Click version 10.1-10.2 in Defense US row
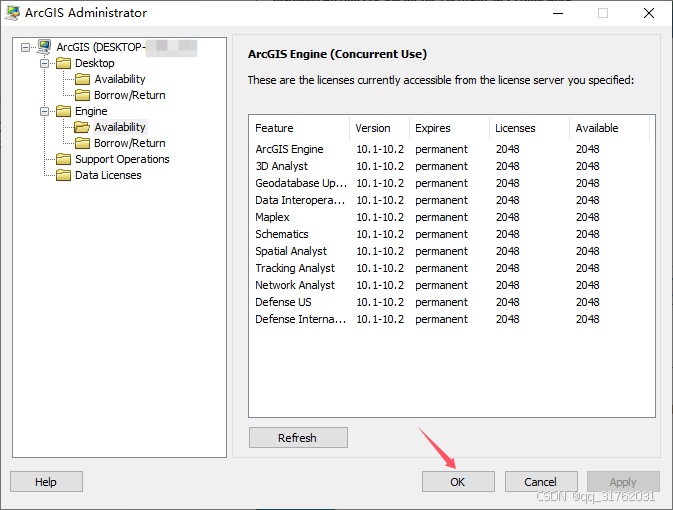673x510 pixels. (x=380, y=302)
